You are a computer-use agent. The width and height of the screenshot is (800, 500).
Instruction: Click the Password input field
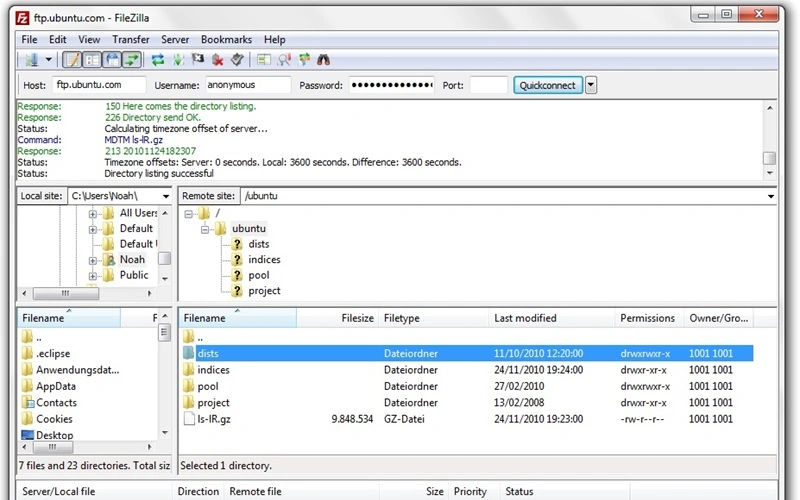point(392,85)
